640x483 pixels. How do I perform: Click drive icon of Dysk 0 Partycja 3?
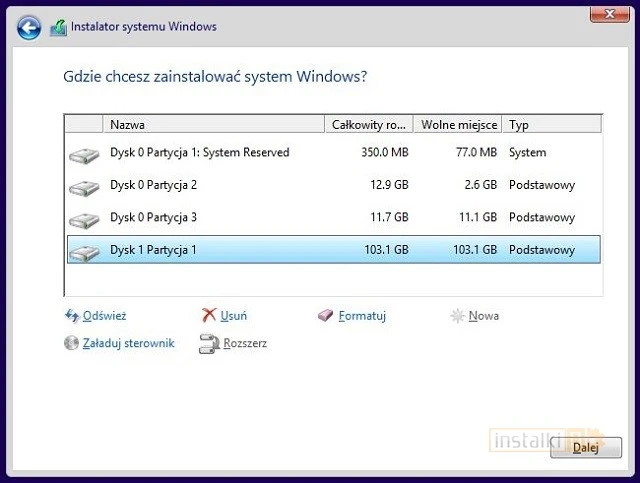[84, 220]
